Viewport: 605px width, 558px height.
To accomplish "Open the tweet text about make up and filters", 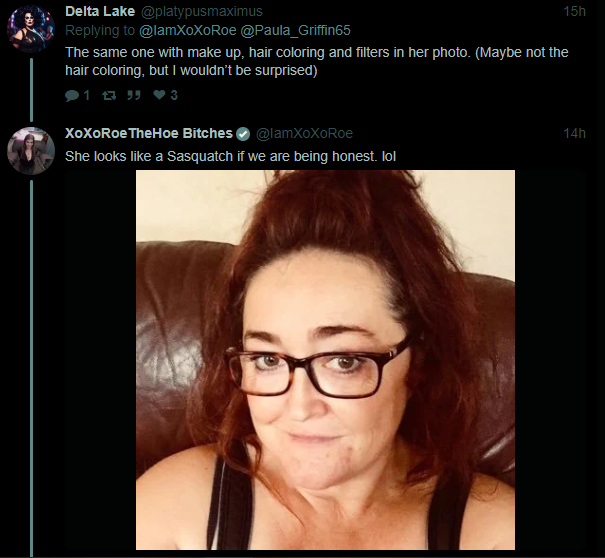I will [x=317, y=61].
